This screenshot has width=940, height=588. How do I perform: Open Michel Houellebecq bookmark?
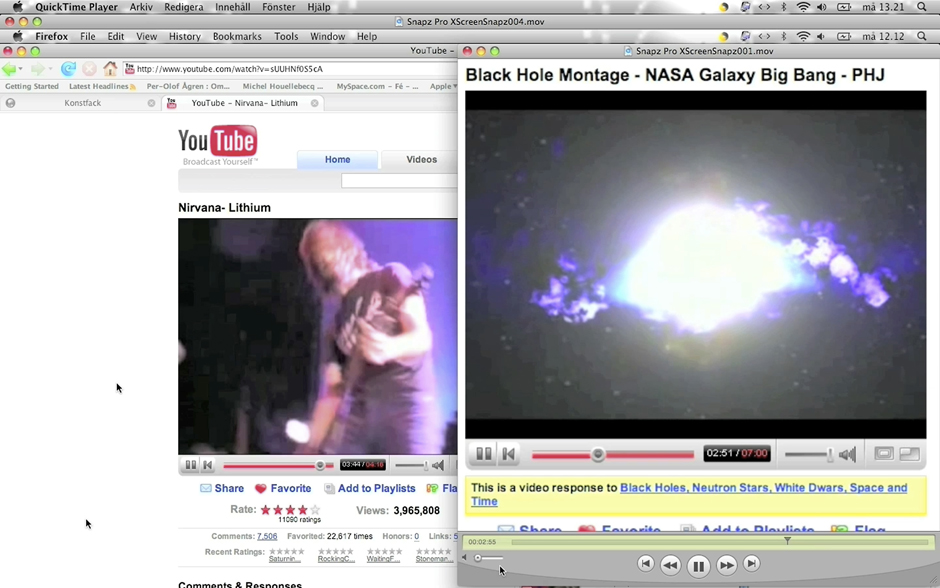282,86
